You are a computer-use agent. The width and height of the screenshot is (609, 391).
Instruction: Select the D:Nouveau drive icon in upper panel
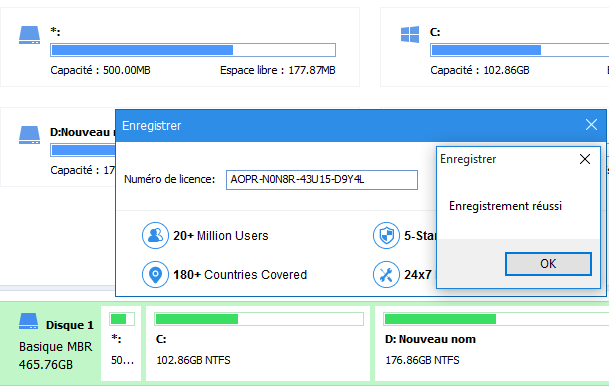[30, 135]
